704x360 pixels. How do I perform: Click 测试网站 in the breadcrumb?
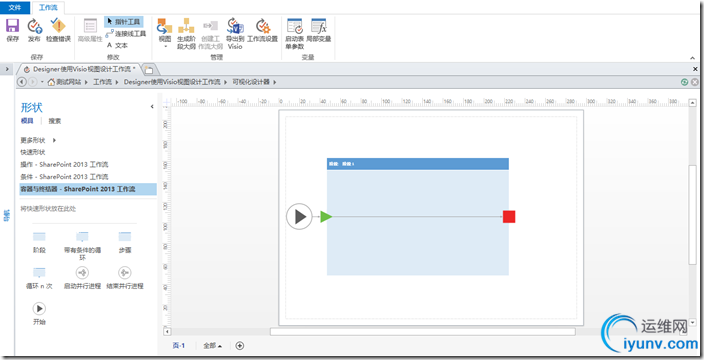tap(68, 82)
